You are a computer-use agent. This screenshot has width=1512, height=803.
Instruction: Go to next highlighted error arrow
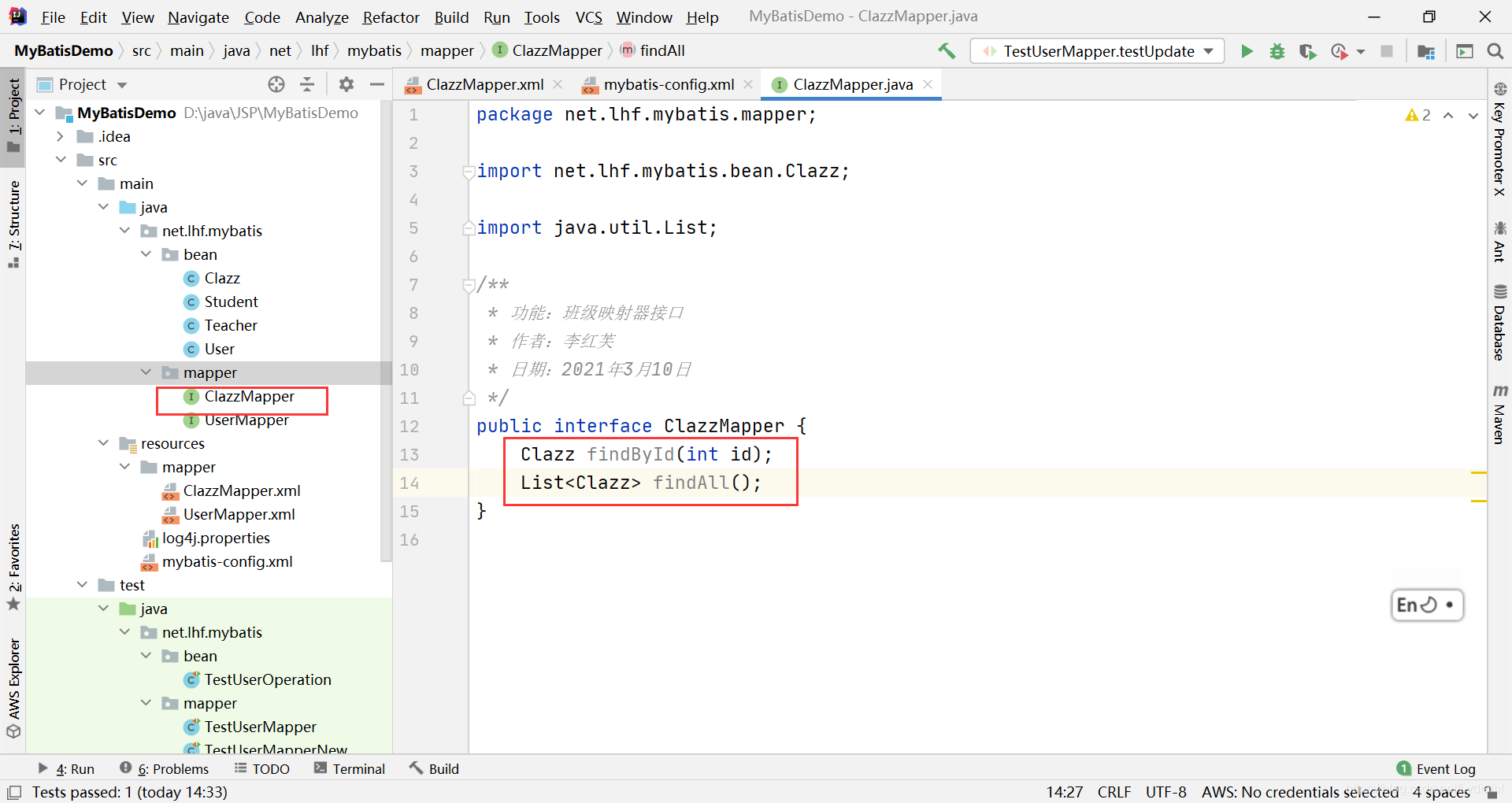coord(1473,115)
